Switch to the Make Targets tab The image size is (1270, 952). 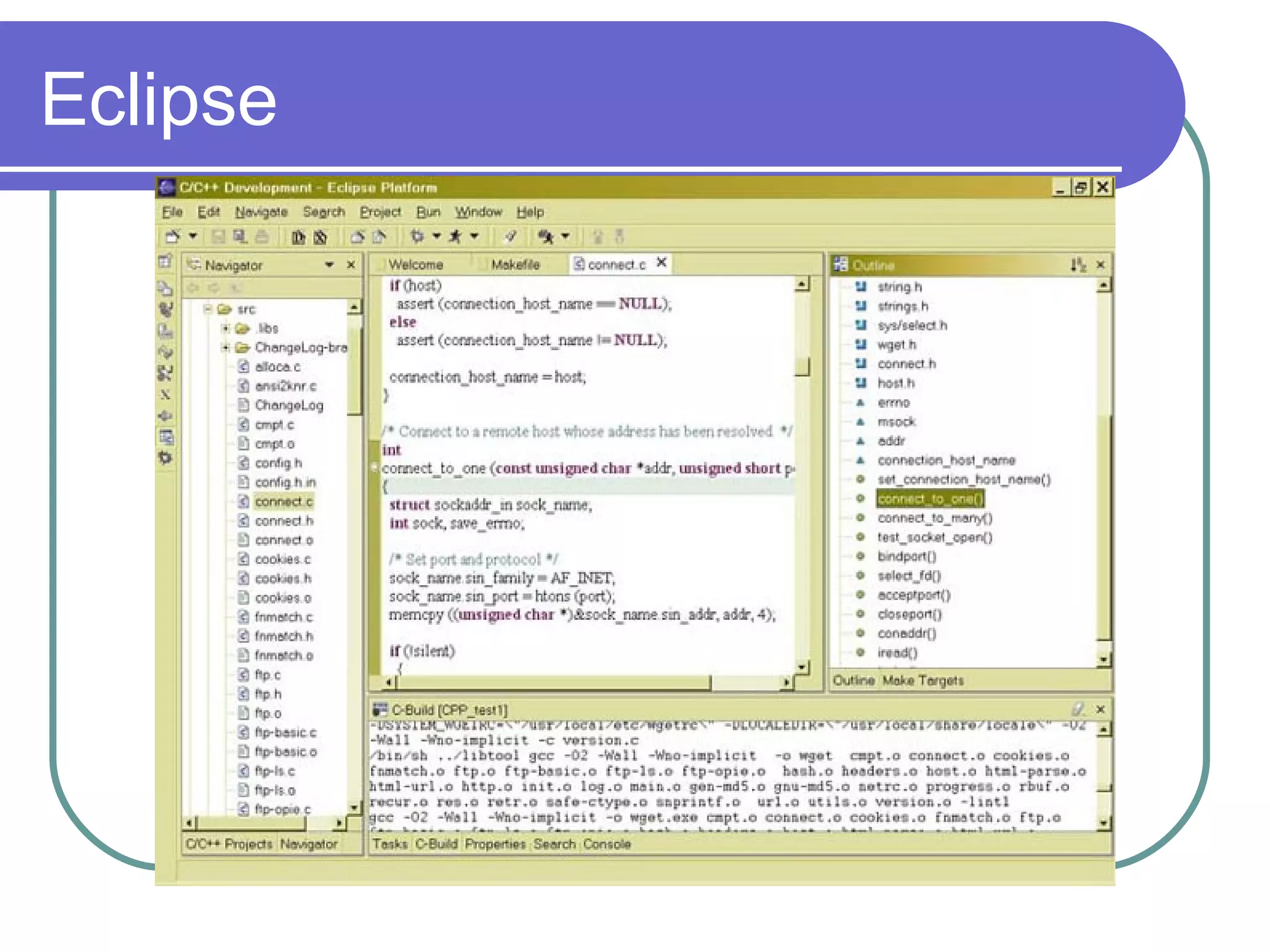(922, 681)
